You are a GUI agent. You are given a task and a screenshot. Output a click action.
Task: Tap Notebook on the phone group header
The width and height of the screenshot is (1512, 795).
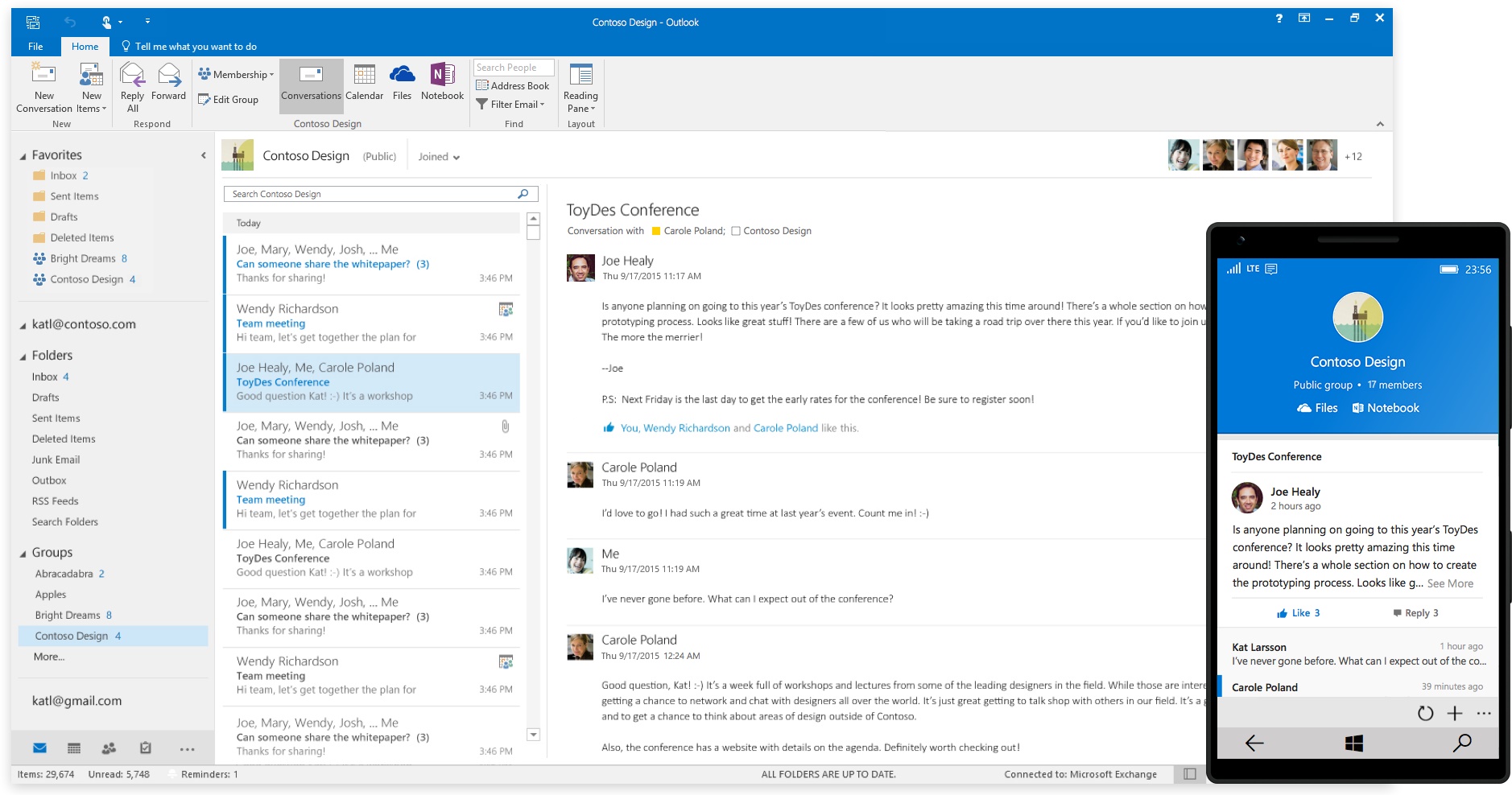[x=1386, y=408]
